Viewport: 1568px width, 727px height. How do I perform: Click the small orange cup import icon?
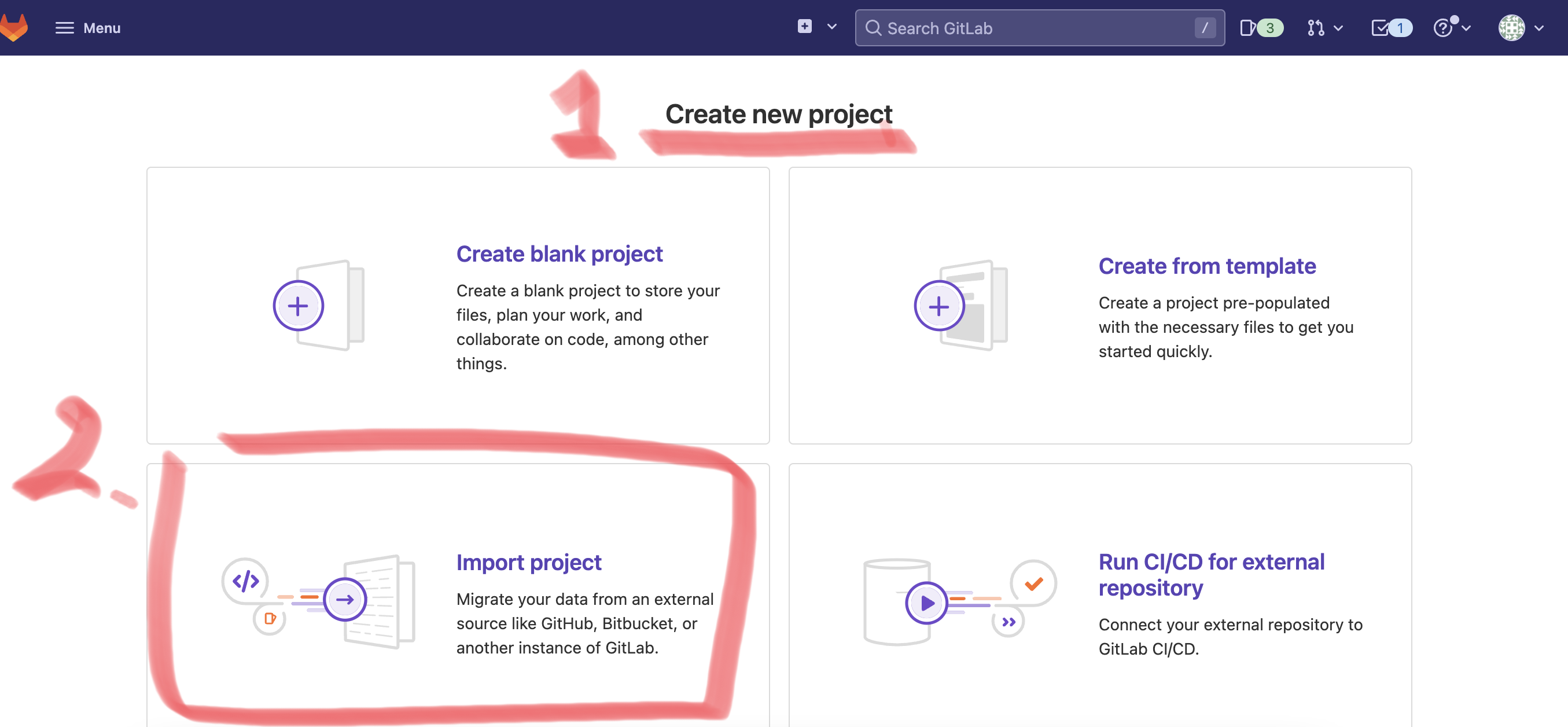point(270,619)
